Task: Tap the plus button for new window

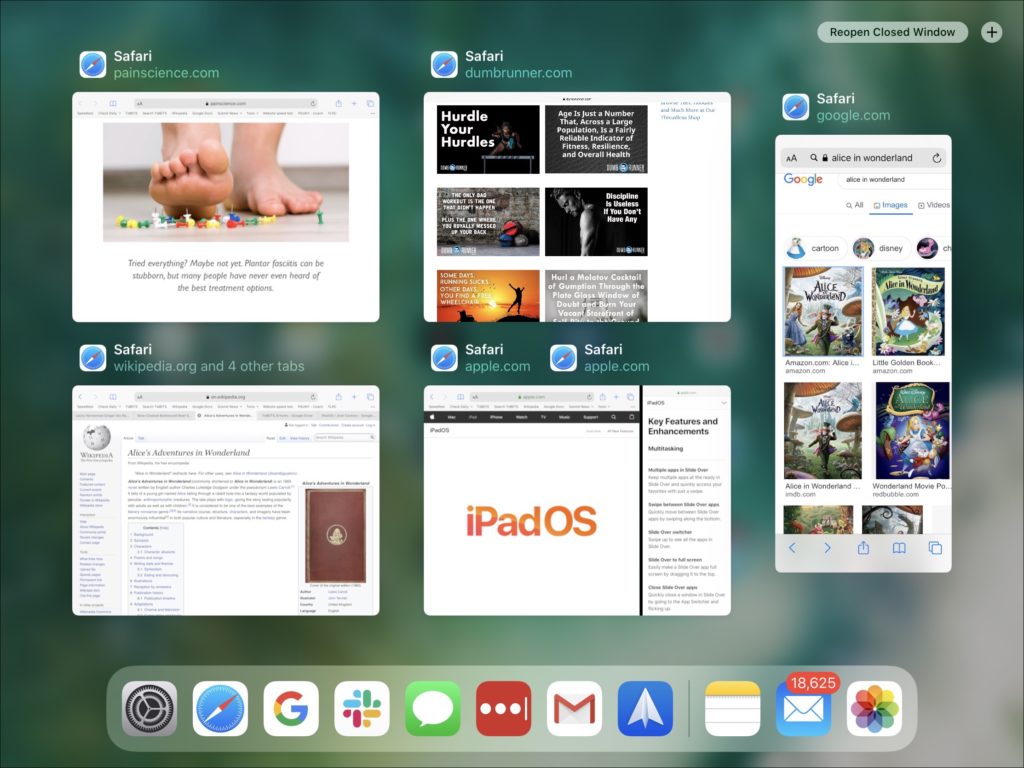Action: coord(991,32)
